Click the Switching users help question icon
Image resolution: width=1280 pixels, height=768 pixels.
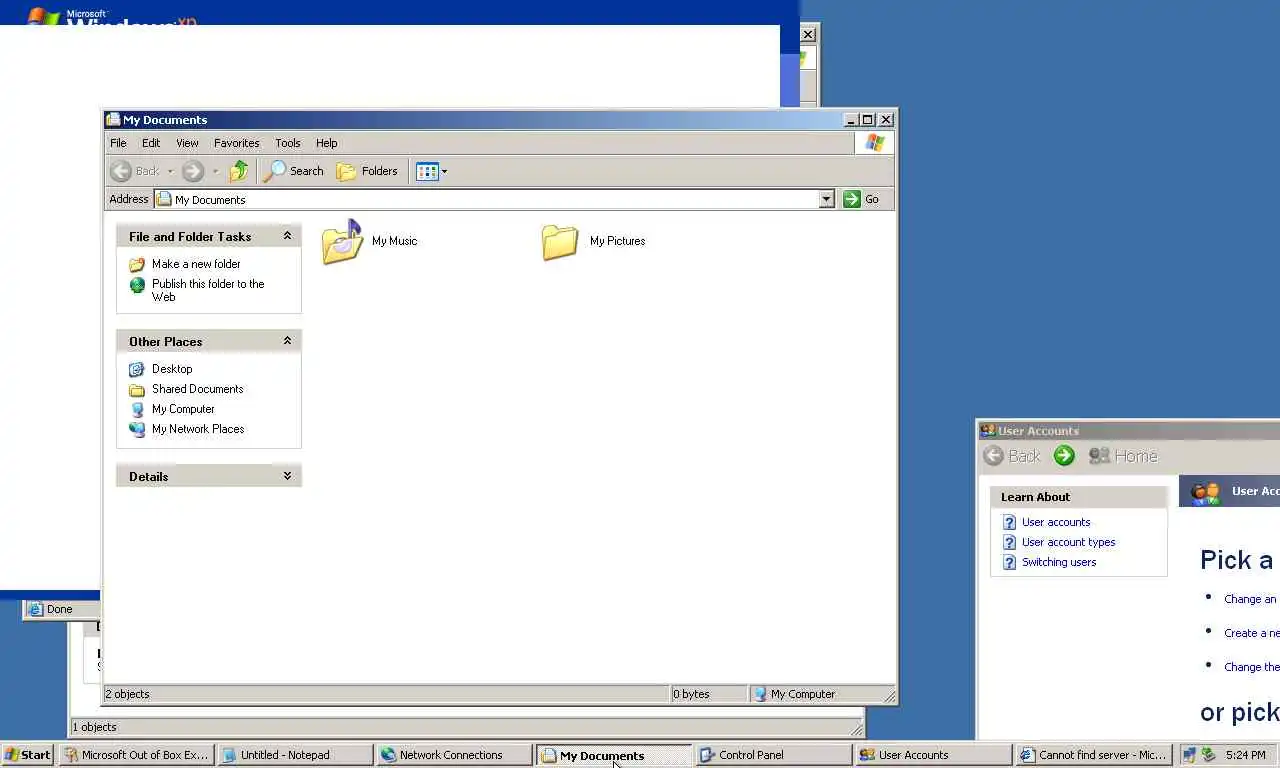pos(1009,562)
